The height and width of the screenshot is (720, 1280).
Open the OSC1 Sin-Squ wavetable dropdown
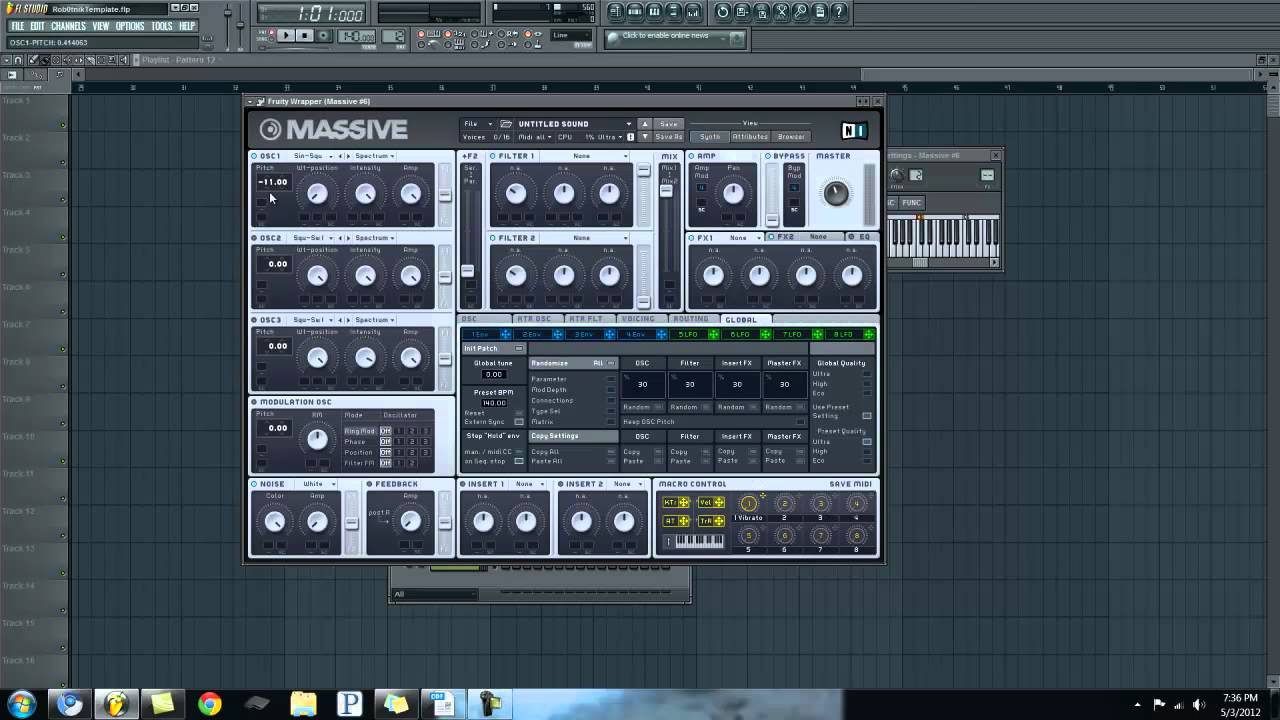312,156
